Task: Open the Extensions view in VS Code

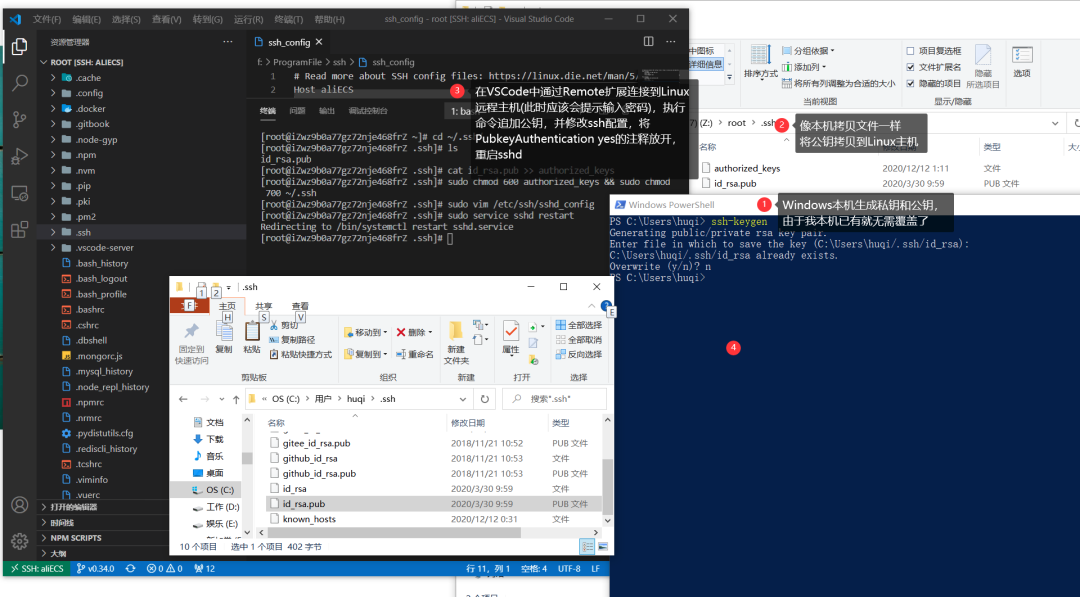Action: tap(19, 229)
